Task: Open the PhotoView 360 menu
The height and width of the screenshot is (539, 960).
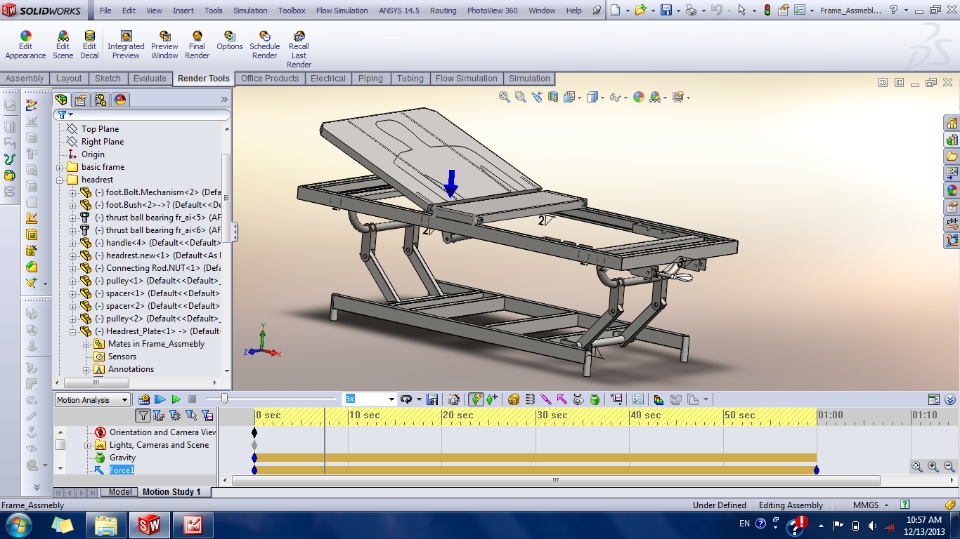Action: (x=492, y=10)
